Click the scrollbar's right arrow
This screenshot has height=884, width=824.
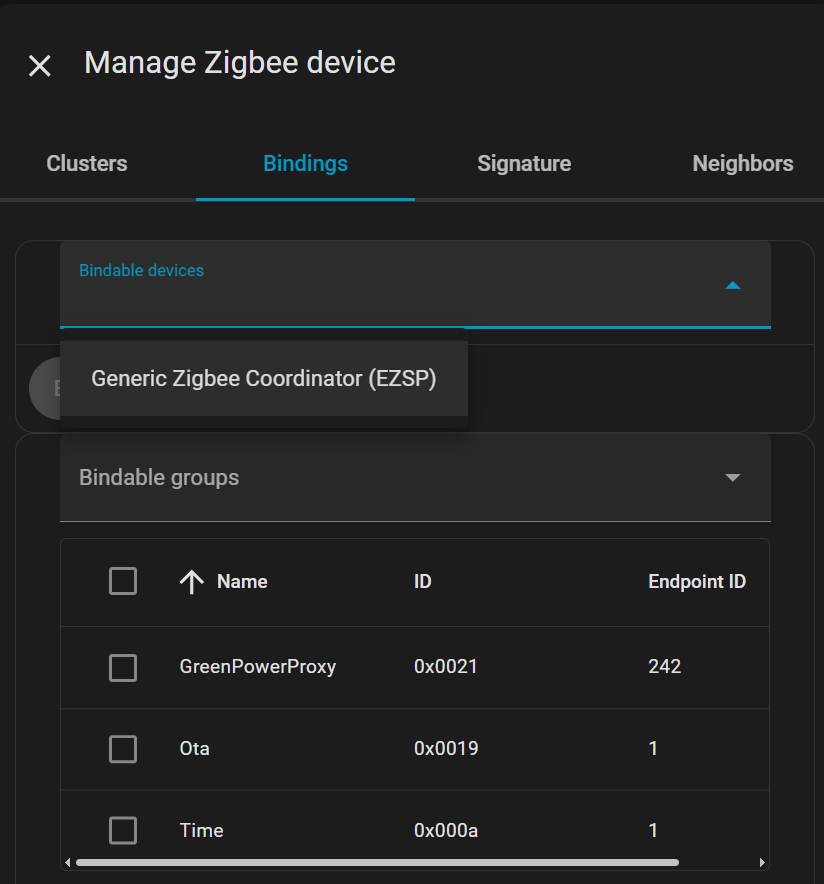pos(762,862)
